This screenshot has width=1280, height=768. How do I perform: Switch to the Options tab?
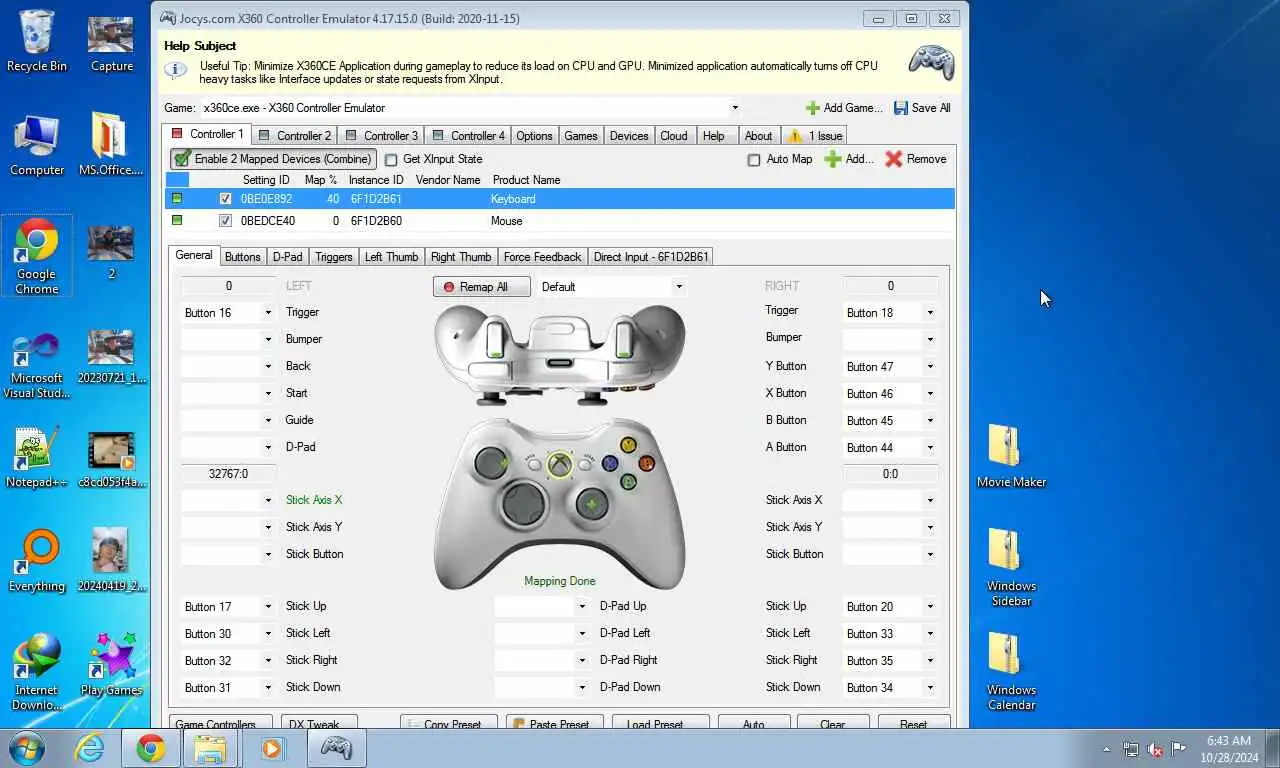(534, 136)
